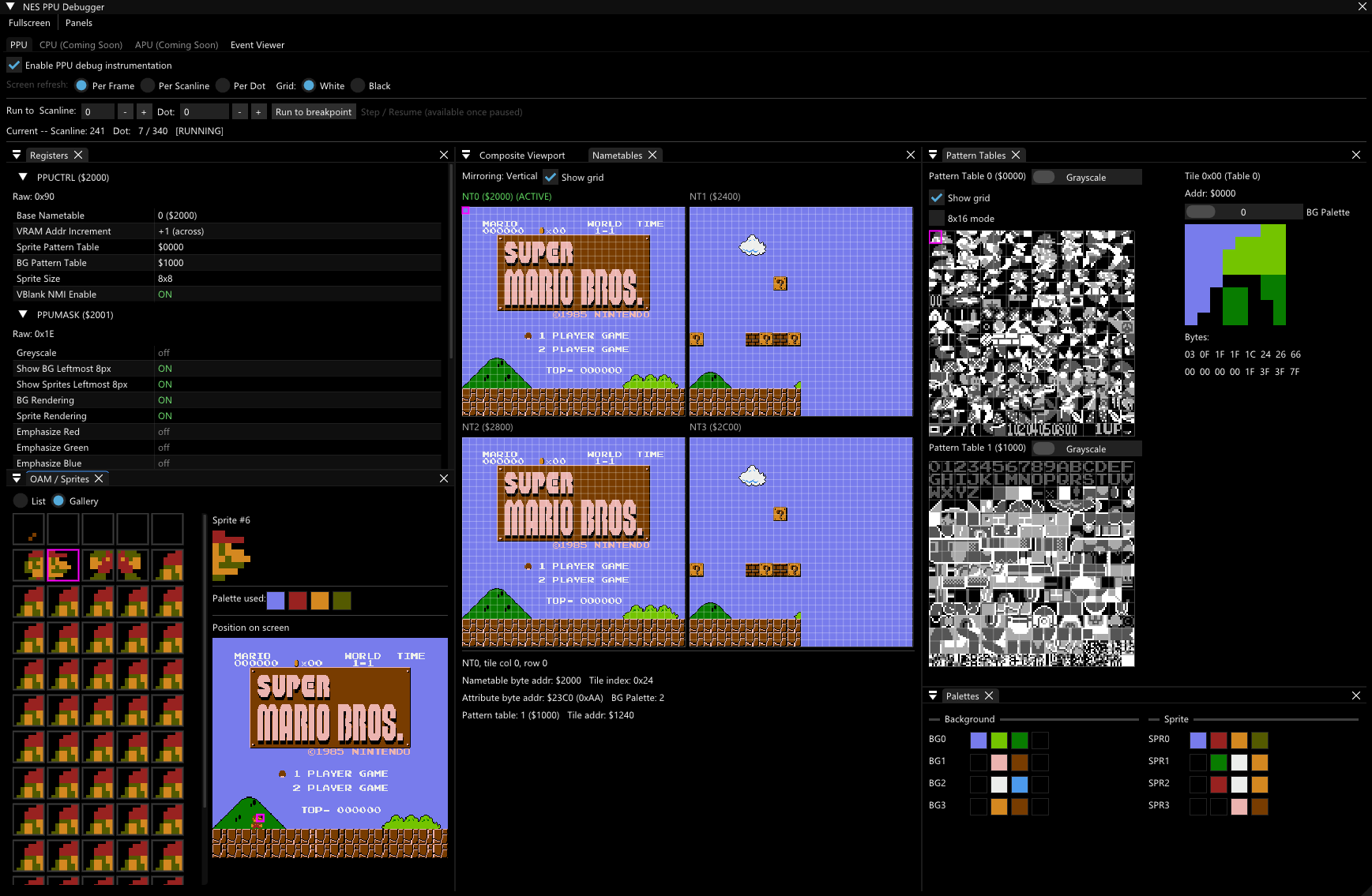
Task: Click Run to breakpoint button
Action: coord(314,112)
